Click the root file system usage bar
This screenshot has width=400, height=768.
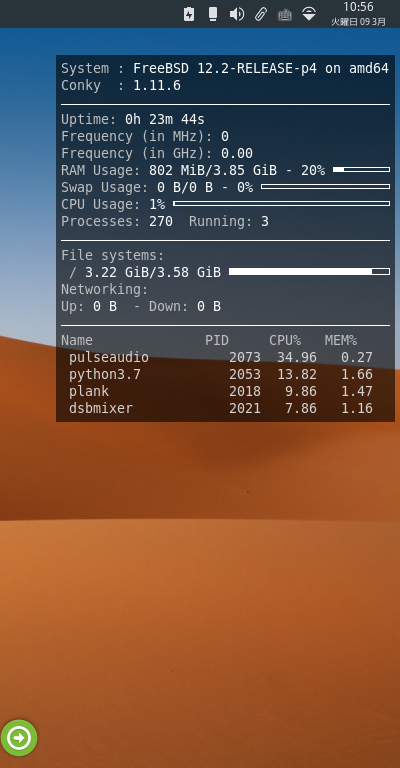[x=309, y=271]
